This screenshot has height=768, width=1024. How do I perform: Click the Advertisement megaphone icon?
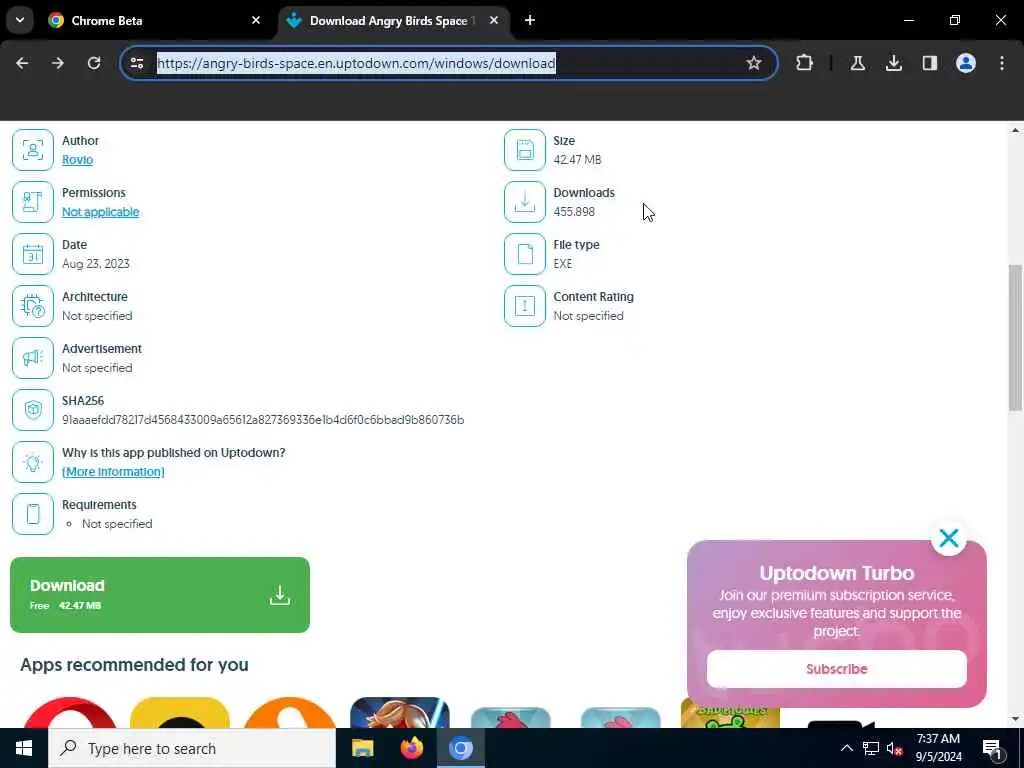pyautogui.click(x=33, y=358)
